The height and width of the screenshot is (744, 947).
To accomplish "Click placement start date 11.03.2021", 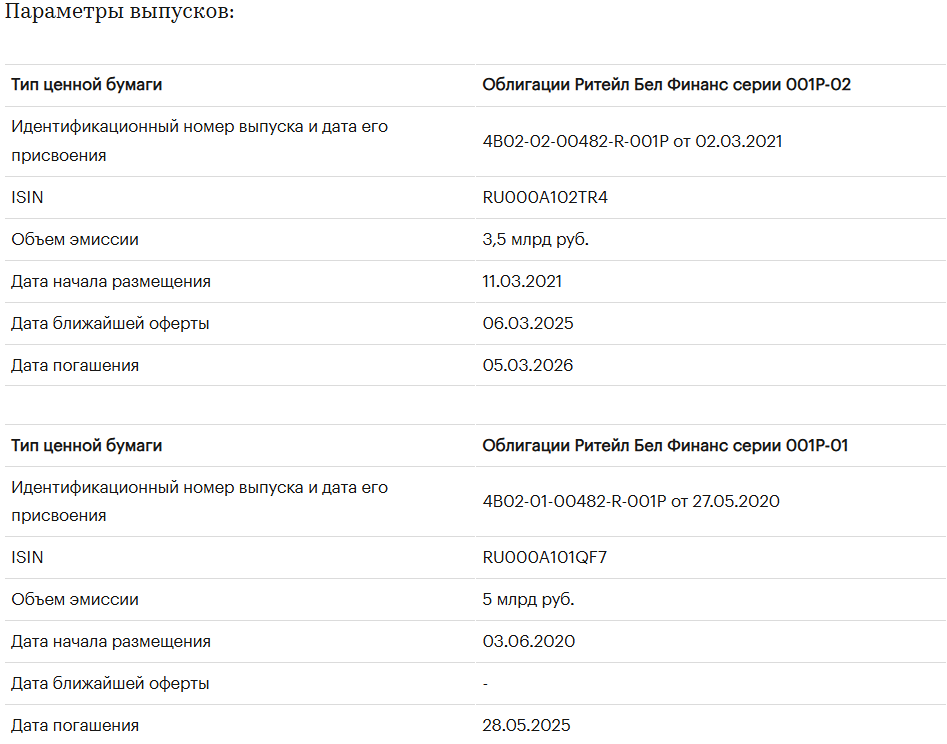I will coord(522,282).
